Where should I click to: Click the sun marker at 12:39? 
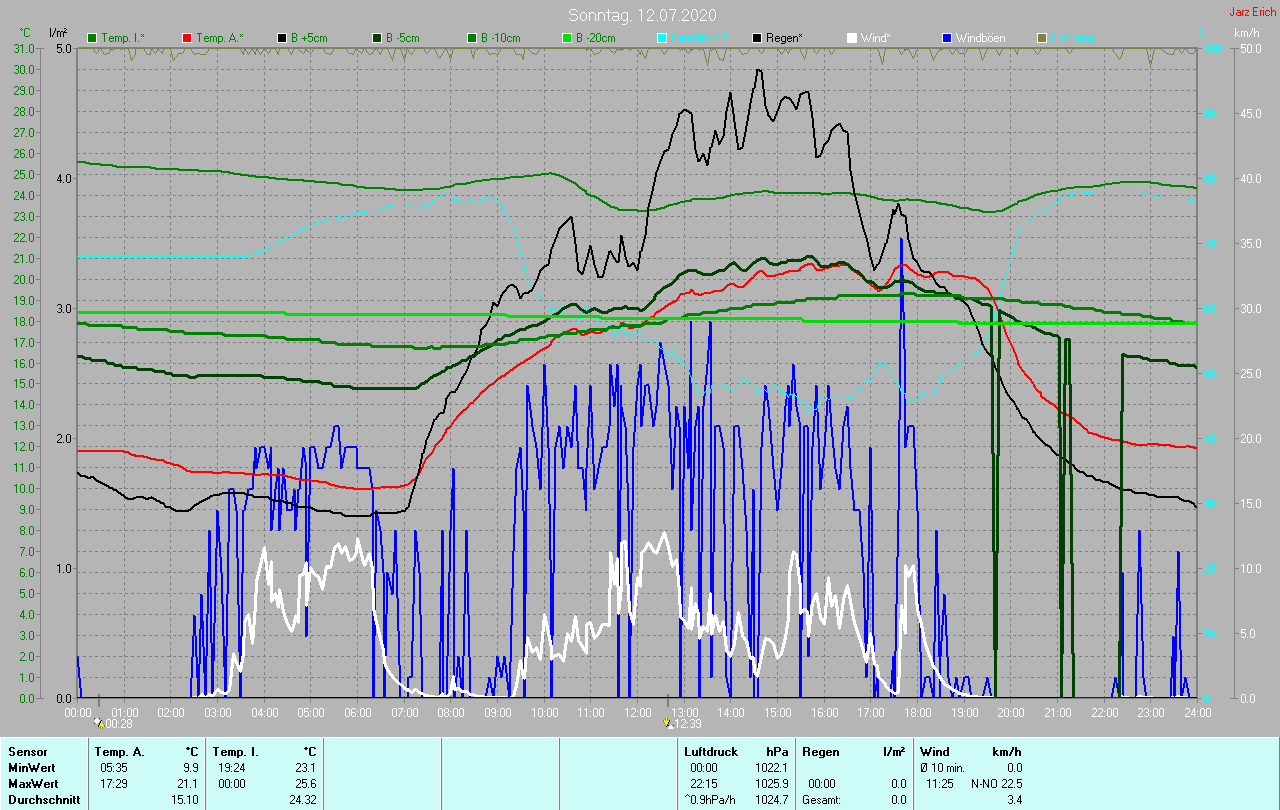667,721
